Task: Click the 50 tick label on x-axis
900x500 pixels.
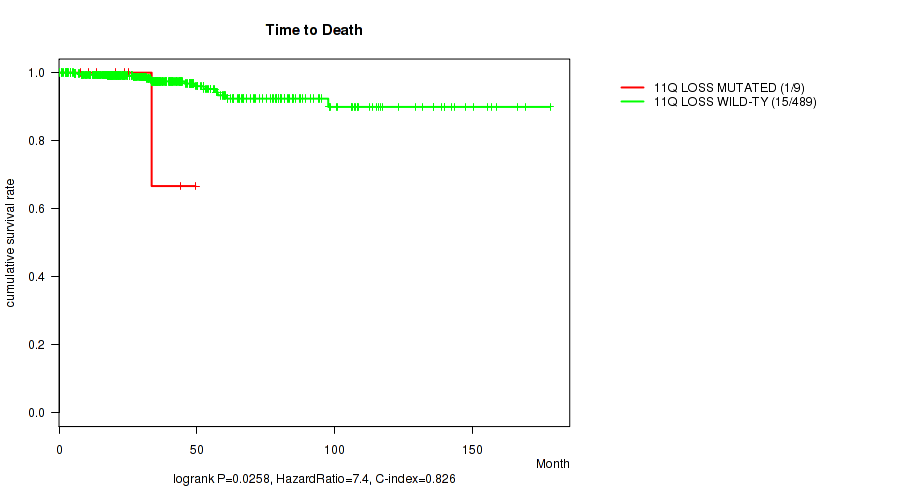Action: [197, 443]
